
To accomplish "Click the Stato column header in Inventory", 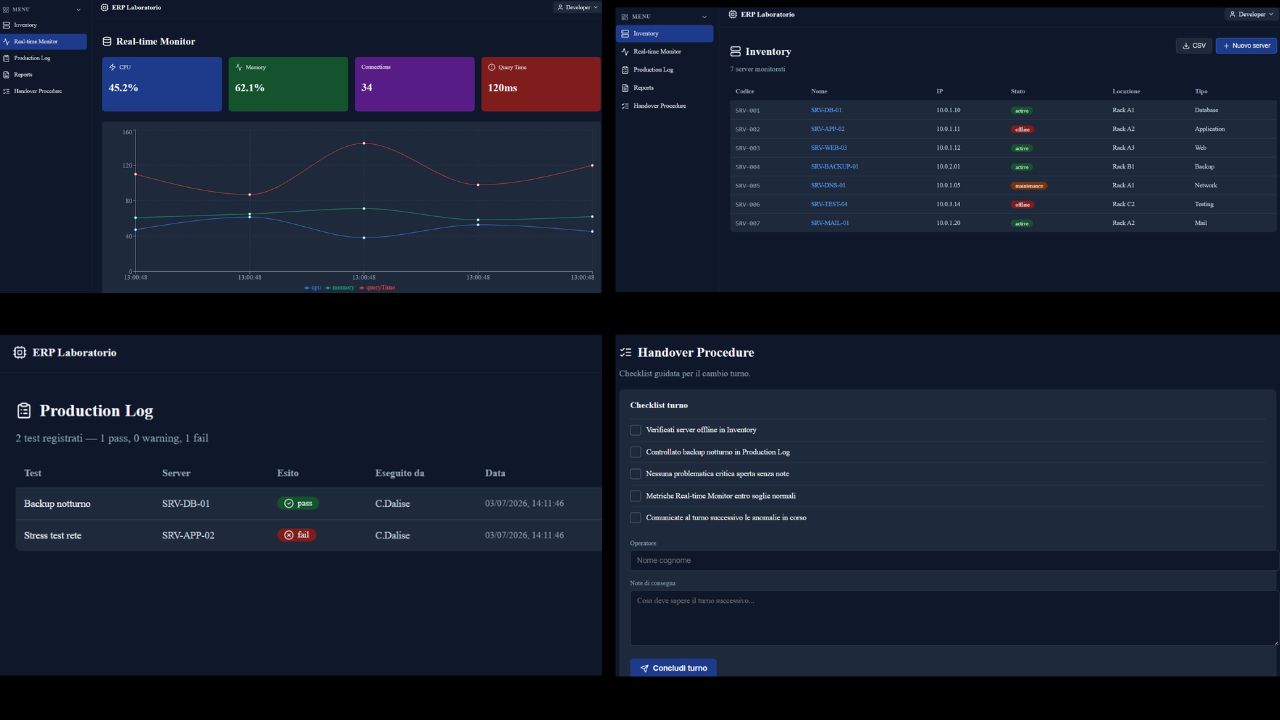I will pos(1018,91).
